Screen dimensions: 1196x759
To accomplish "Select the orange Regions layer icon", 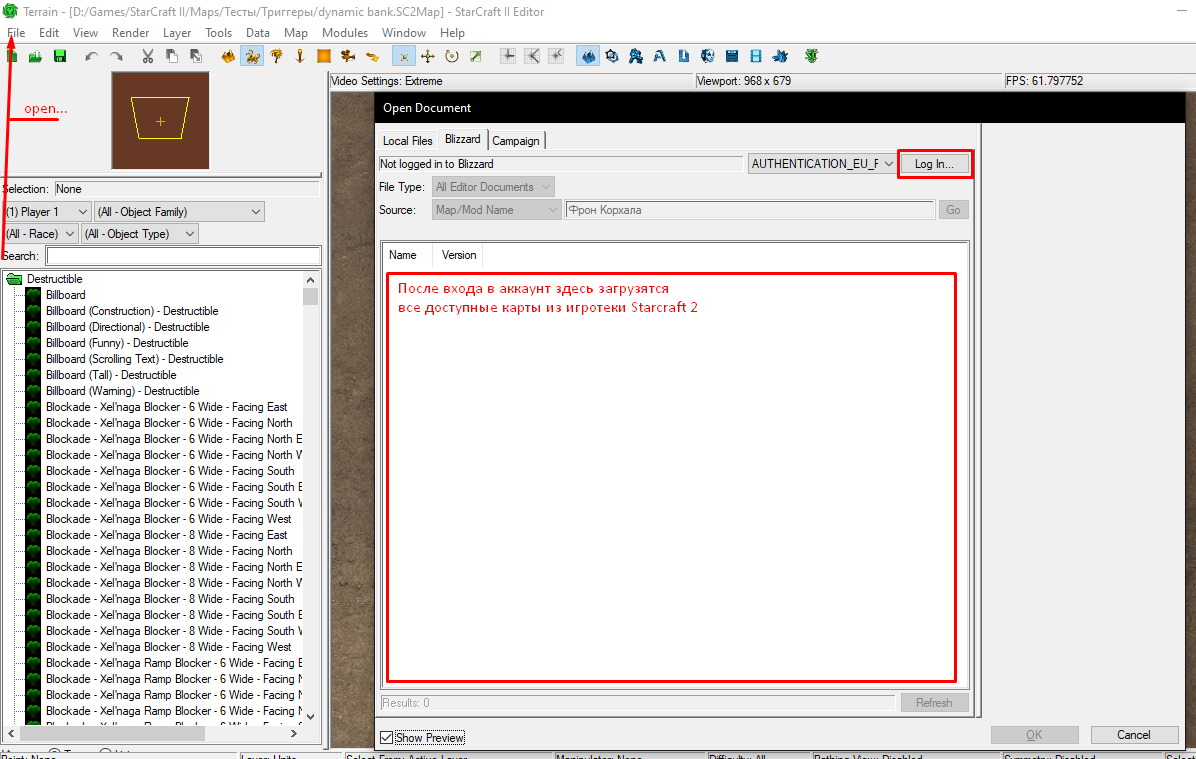I will coord(324,56).
